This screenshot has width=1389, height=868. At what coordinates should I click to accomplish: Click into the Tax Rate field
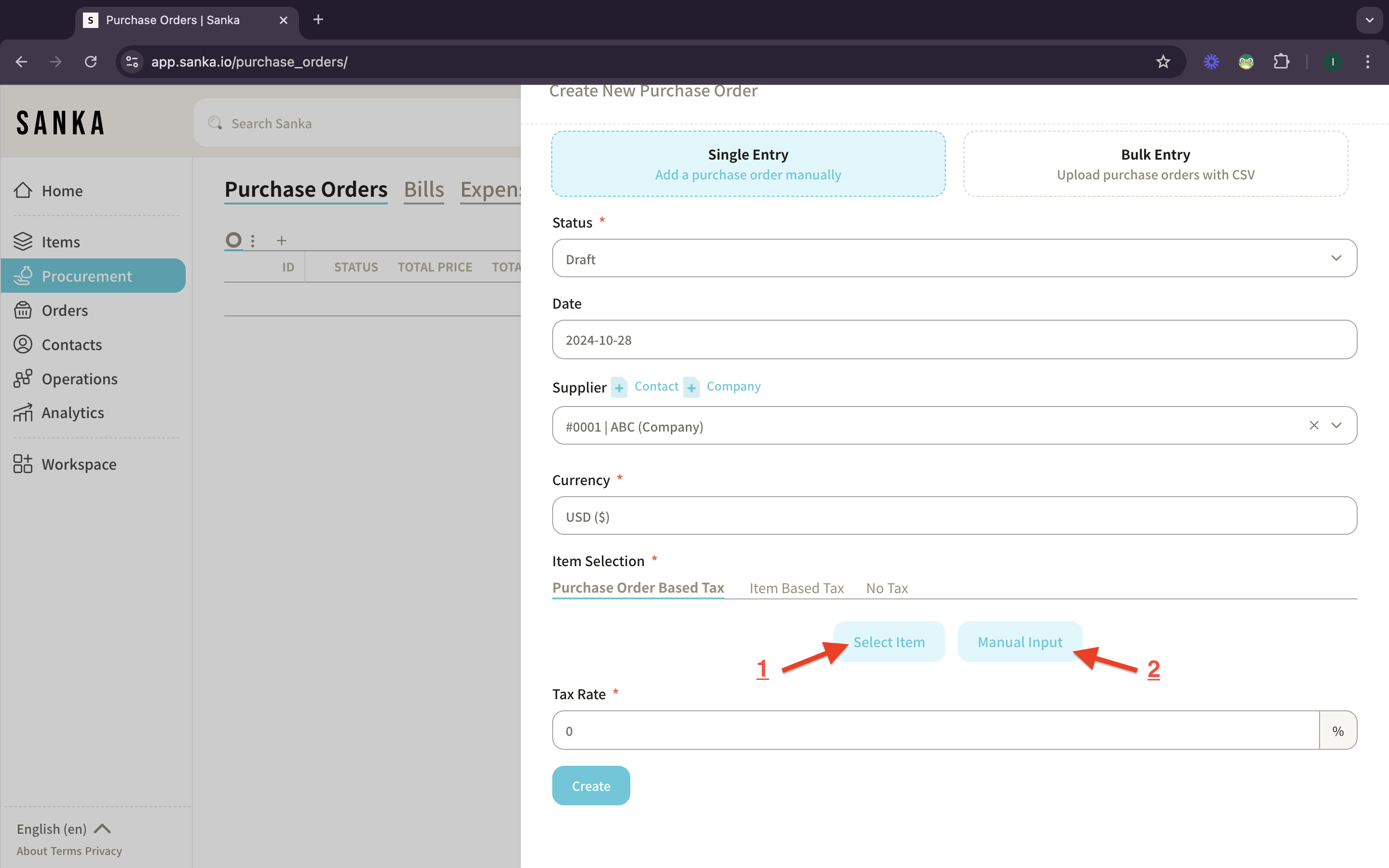[936, 731]
